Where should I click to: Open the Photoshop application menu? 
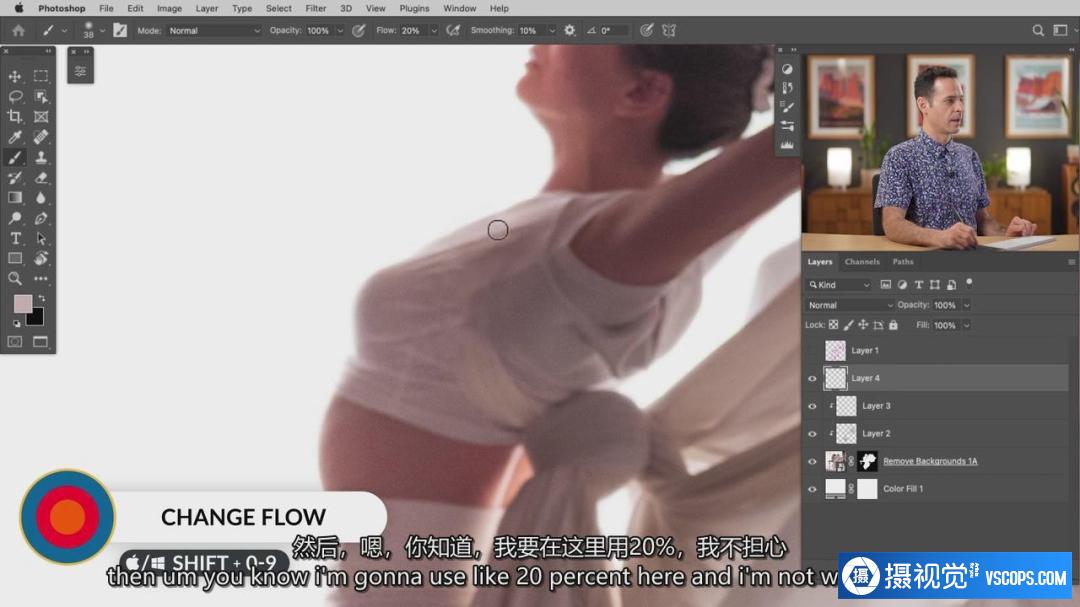61,8
